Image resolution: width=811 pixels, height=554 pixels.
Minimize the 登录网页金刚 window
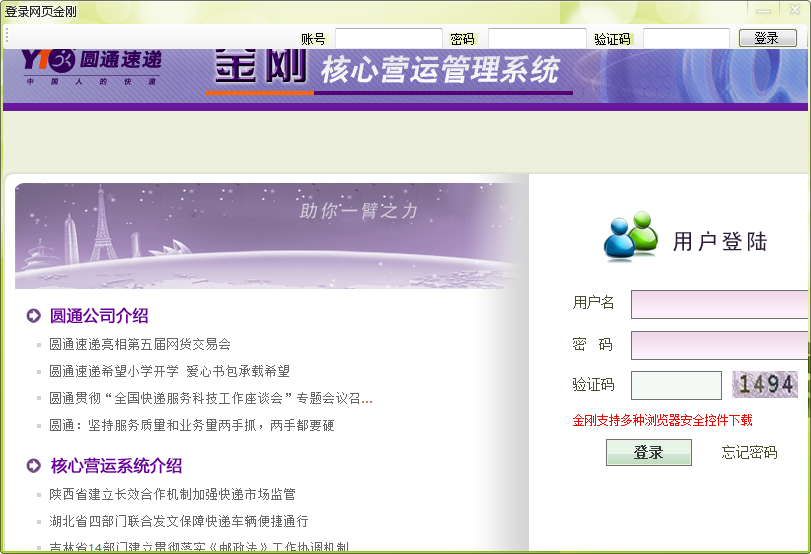[x=763, y=10]
